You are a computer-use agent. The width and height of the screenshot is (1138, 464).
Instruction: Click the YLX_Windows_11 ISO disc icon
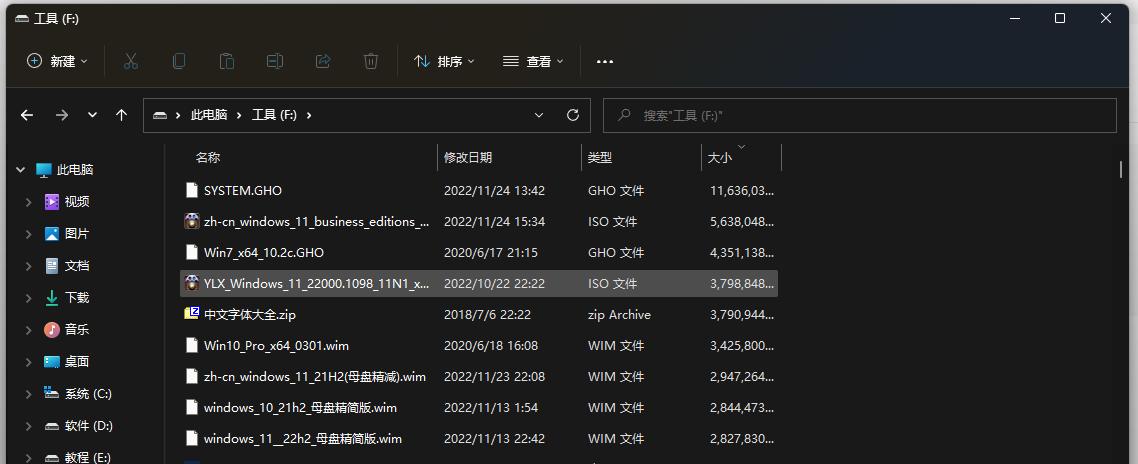pyautogui.click(x=192, y=283)
